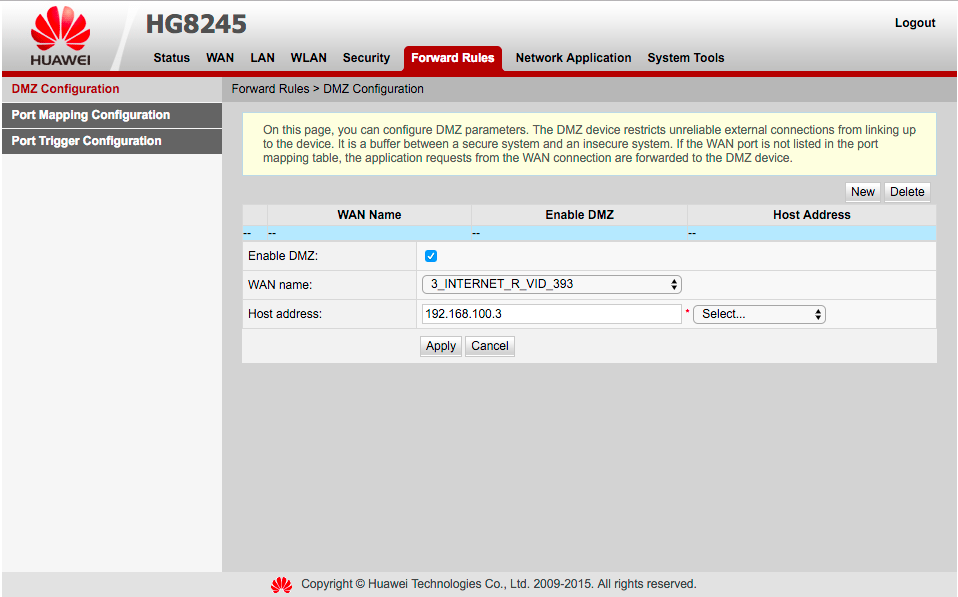Click the Huawei copyright text in the footer
The height and width of the screenshot is (597, 958).
pyautogui.click(x=499, y=584)
